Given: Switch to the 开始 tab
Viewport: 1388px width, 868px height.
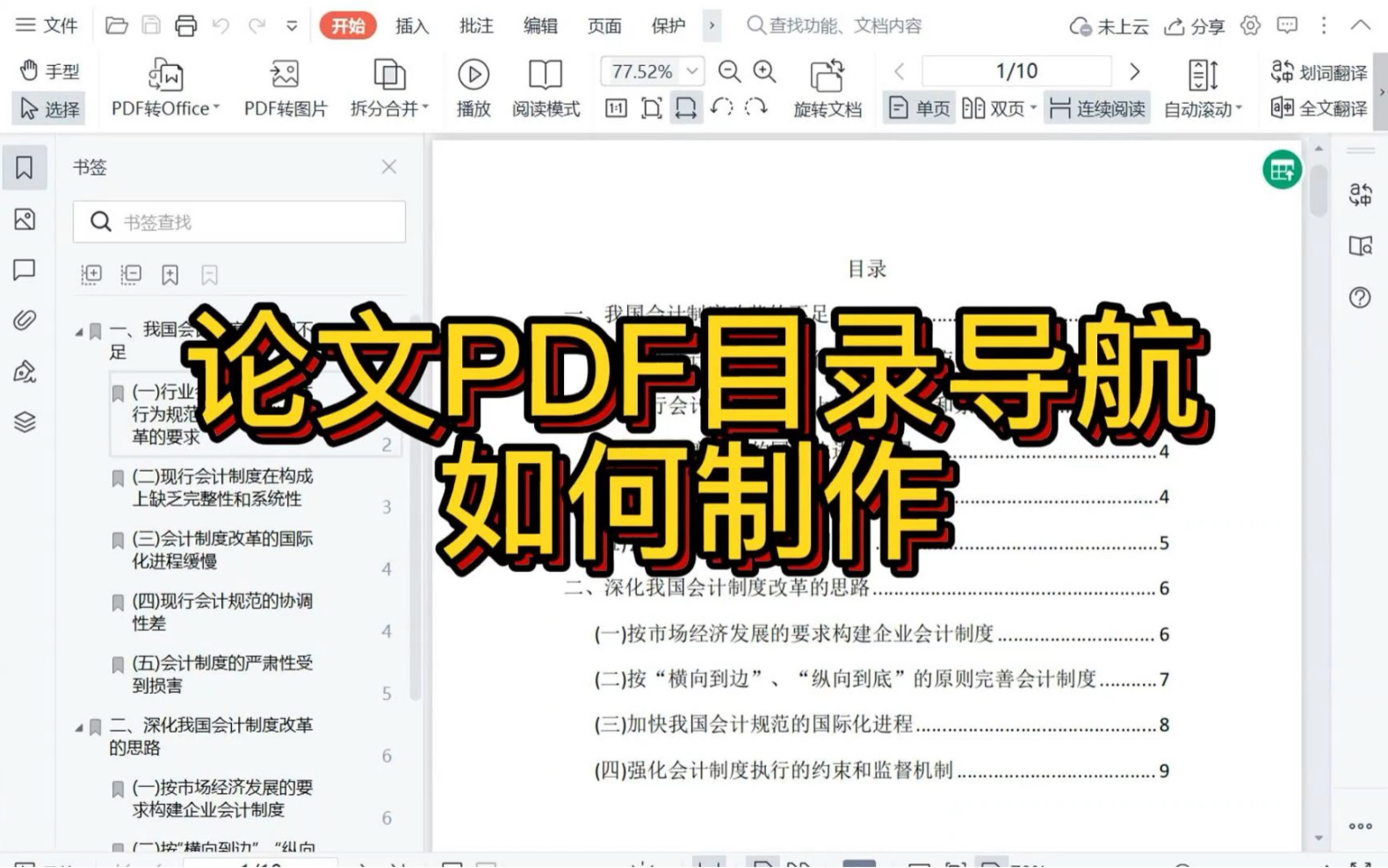Looking at the screenshot, I should pyautogui.click(x=348, y=25).
